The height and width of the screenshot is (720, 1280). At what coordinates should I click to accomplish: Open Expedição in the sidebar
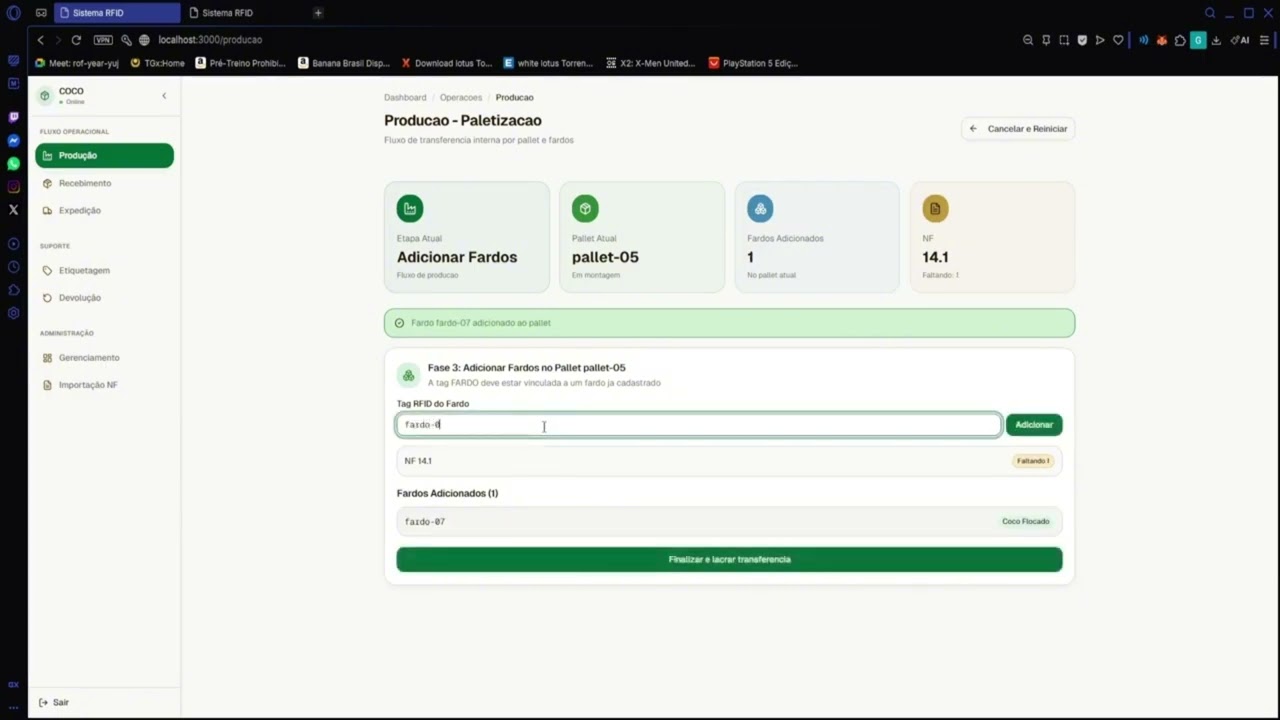click(x=104, y=210)
